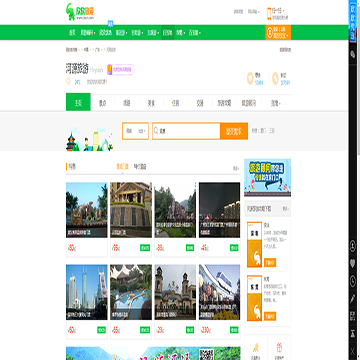360x360 pixels.
Task: Click the green badge on ¥38 card
Action: pyautogui.click(x=190, y=248)
